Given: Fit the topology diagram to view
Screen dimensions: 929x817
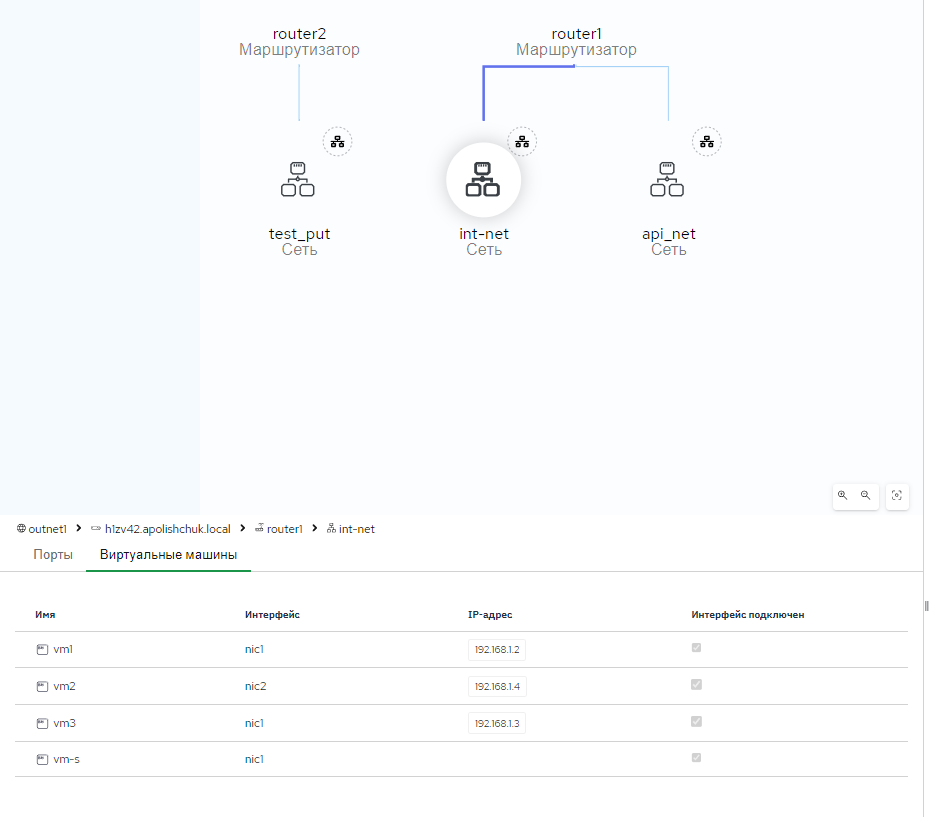Looking at the screenshot, I should point(897,495).
